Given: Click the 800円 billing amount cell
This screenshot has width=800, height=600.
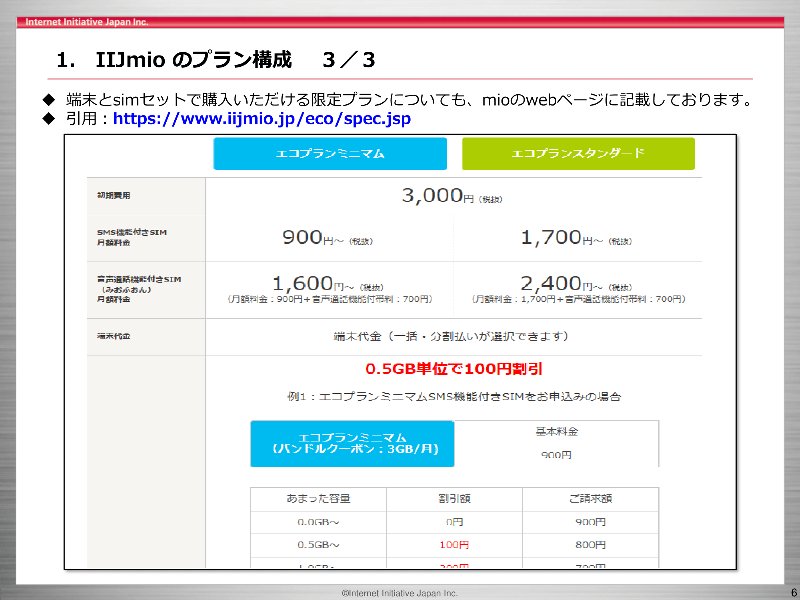Looking at the screenshot, I should [590, 545].
